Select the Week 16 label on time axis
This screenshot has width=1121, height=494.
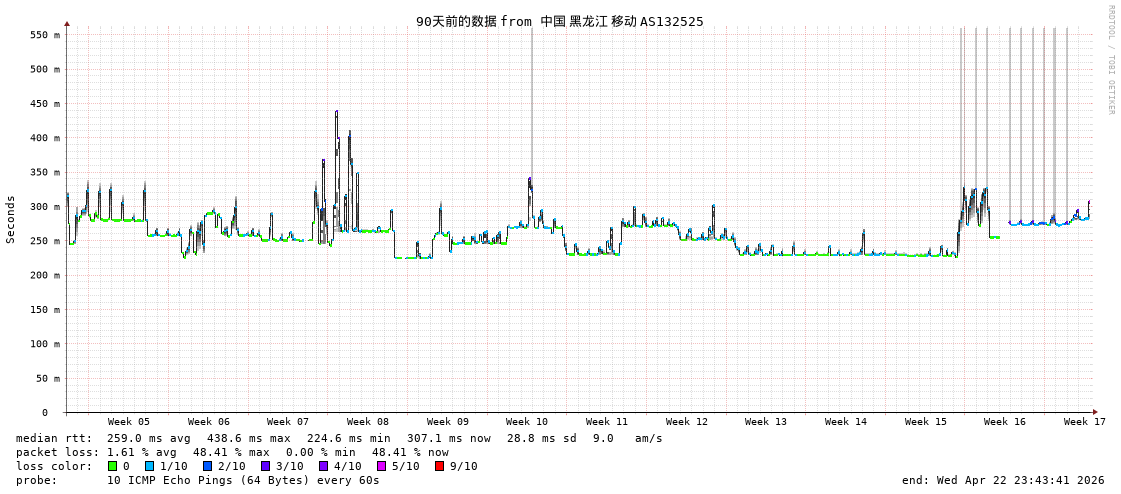tap(1005, 422)
